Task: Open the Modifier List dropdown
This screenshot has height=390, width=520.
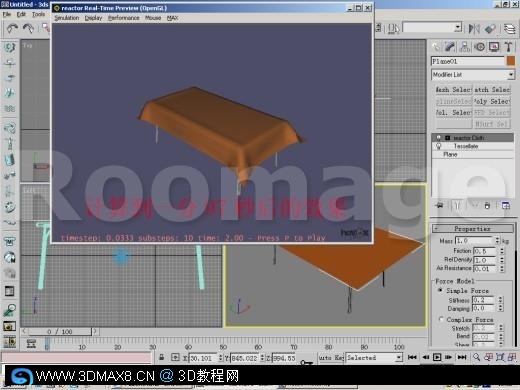Action: (x=473, y=75)
